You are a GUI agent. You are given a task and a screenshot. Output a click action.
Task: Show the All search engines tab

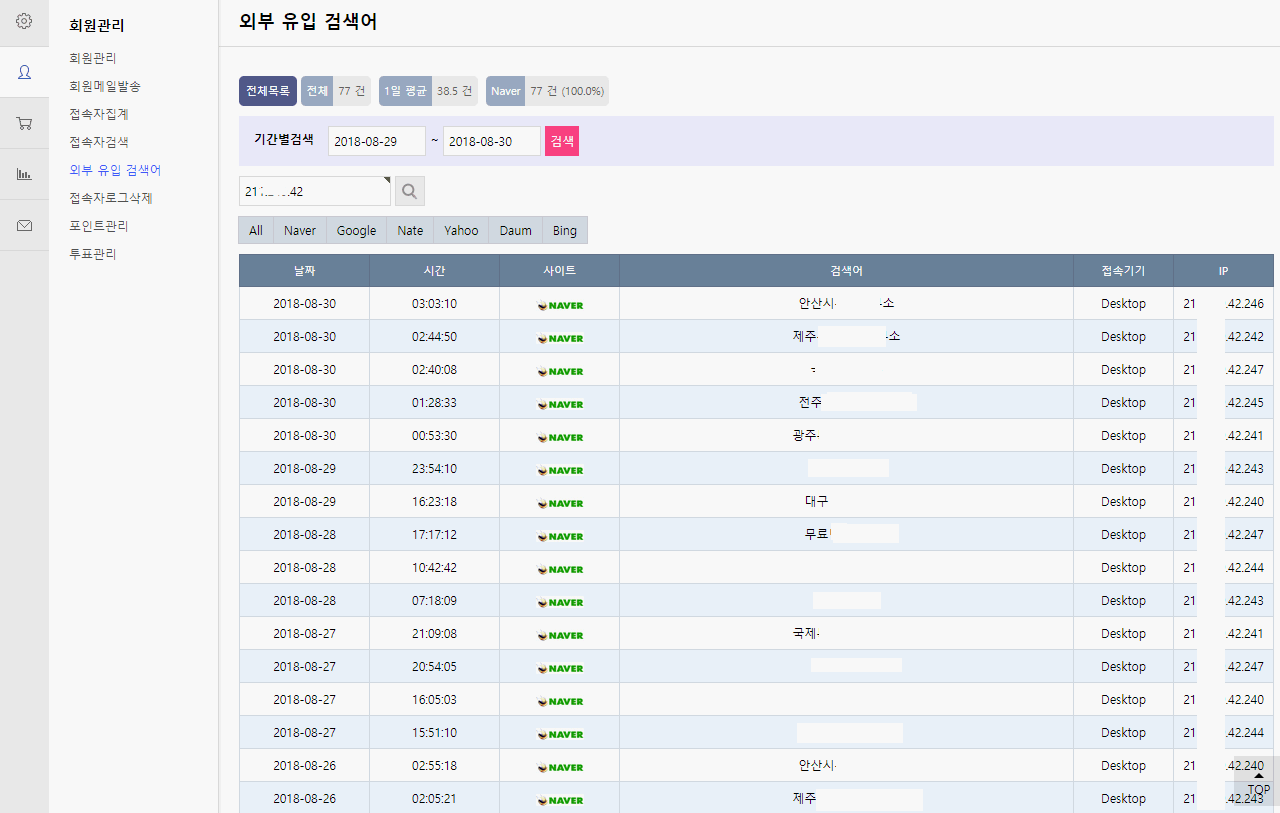(x=256, y=230)
